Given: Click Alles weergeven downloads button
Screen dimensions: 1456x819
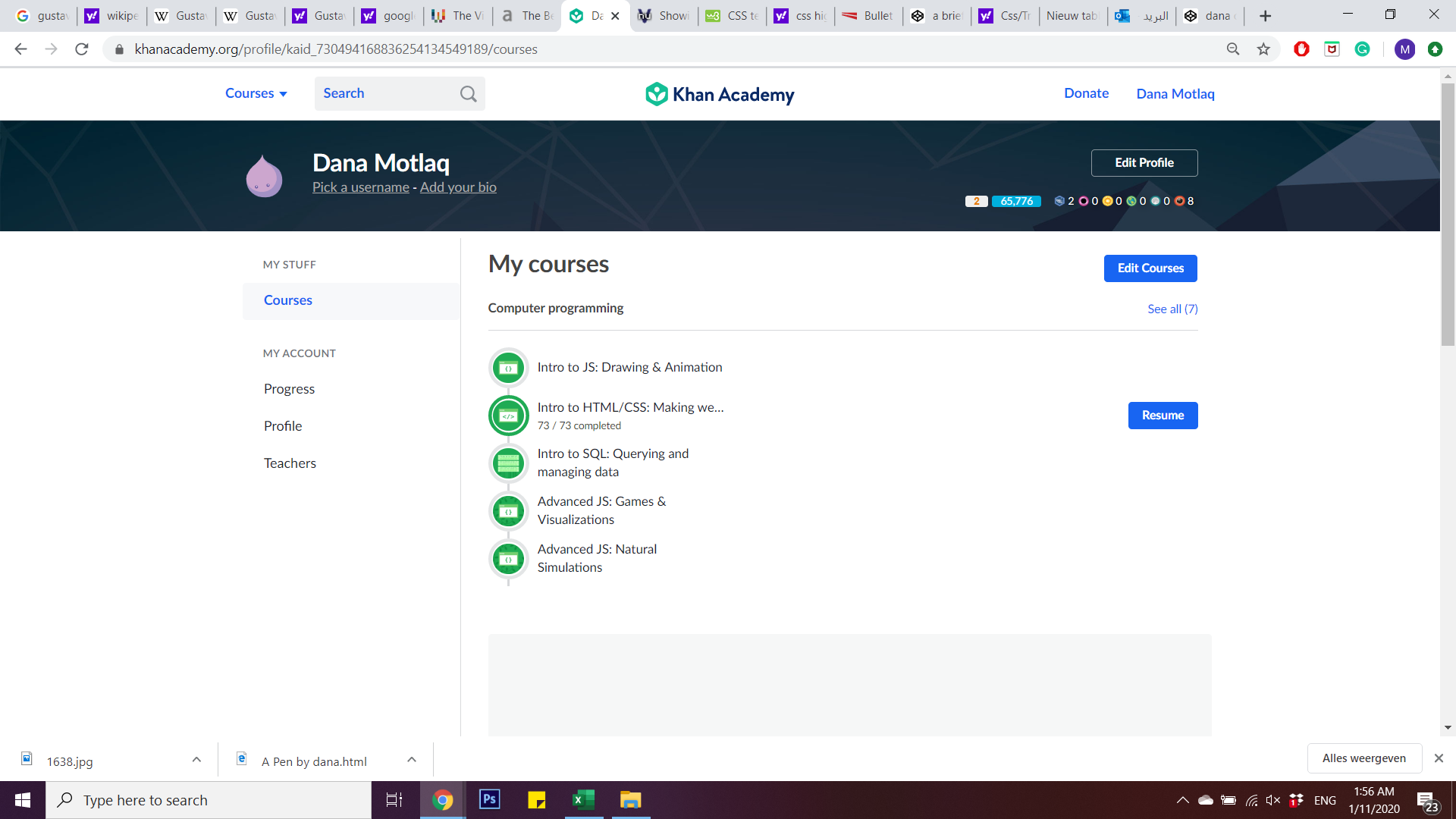Looking at the screenshot, I should [x=1364, y=758].
